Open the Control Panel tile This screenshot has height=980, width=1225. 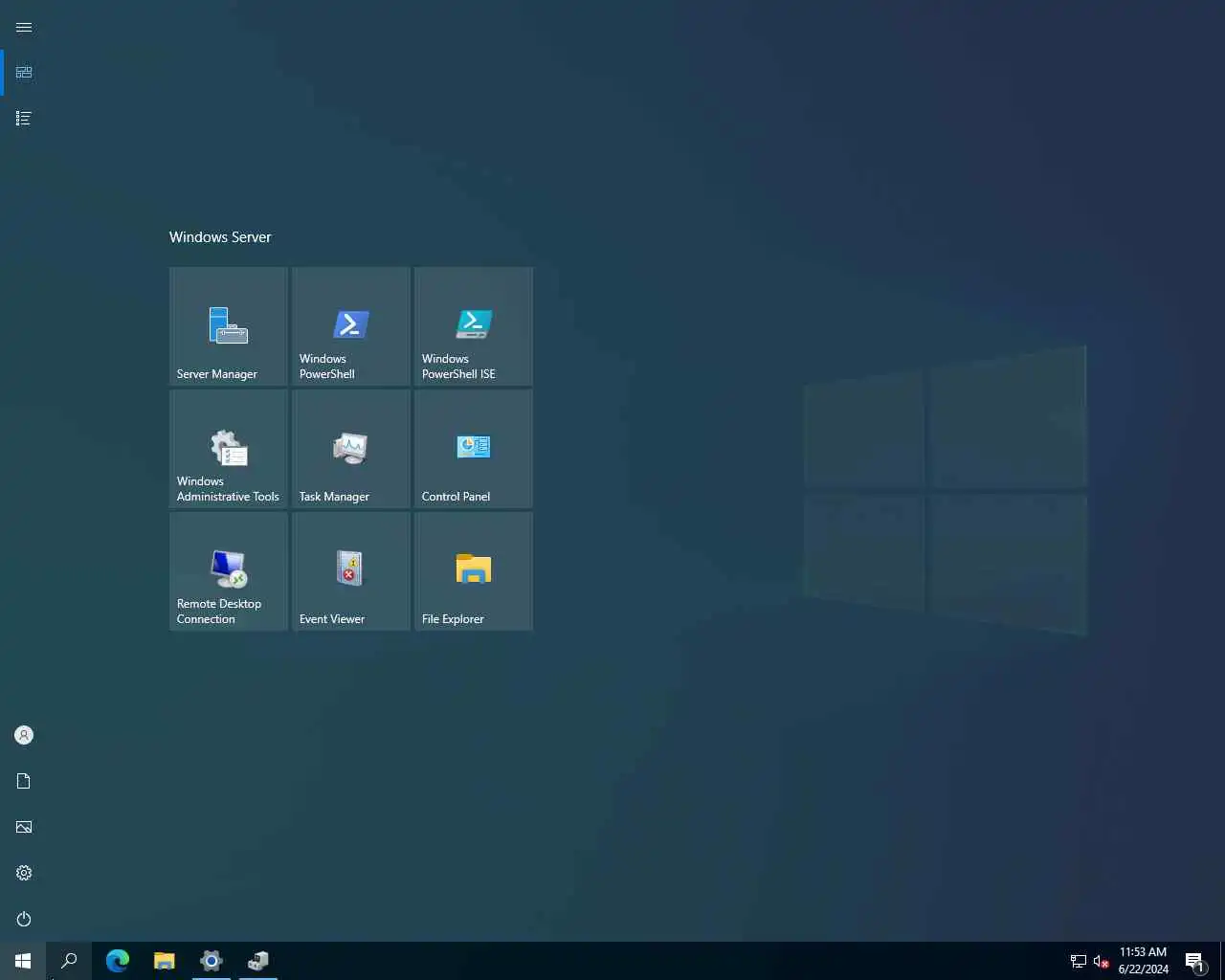[x=474, y=449]
